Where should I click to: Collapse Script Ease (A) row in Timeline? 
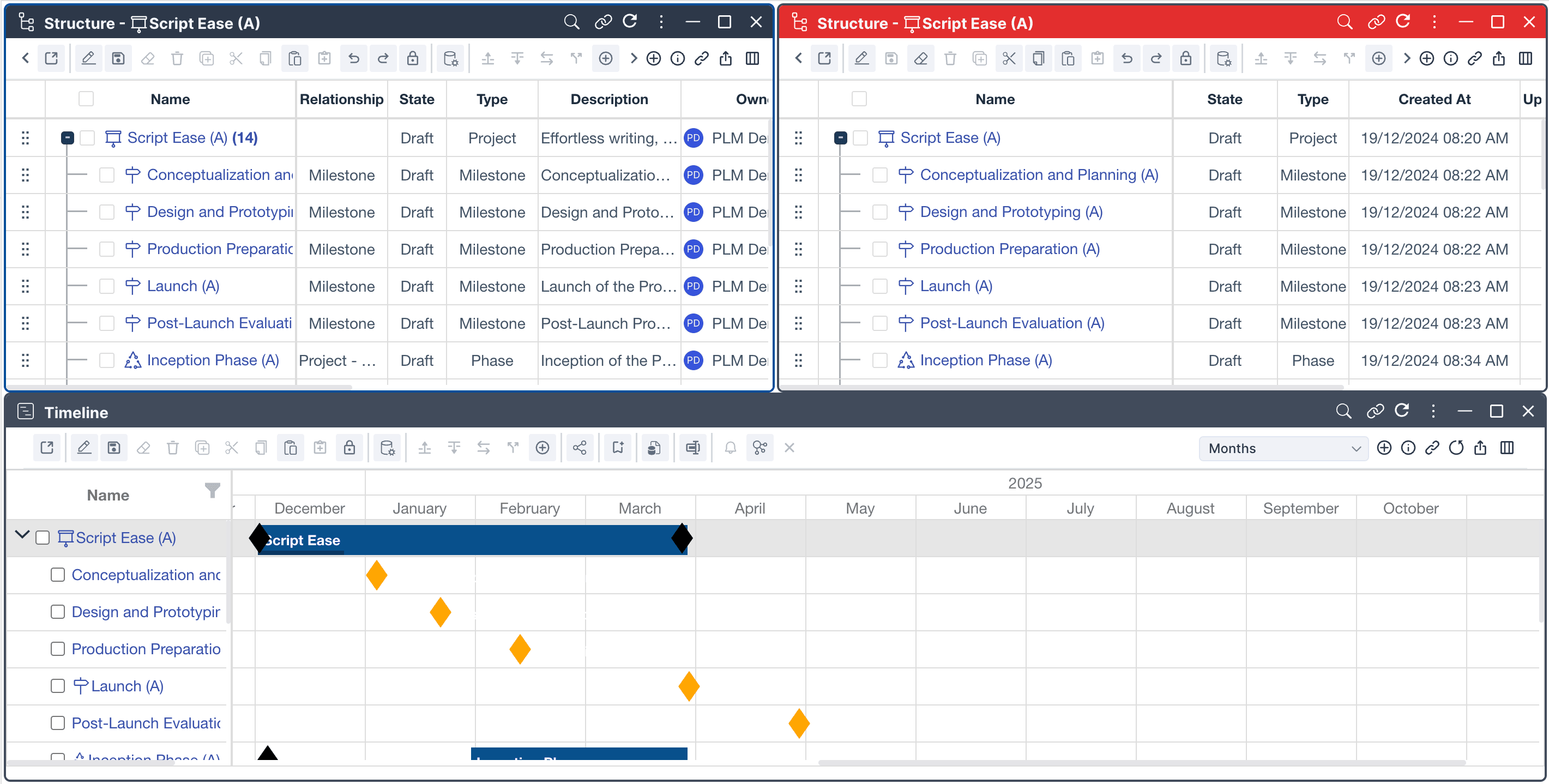[22, 535]
